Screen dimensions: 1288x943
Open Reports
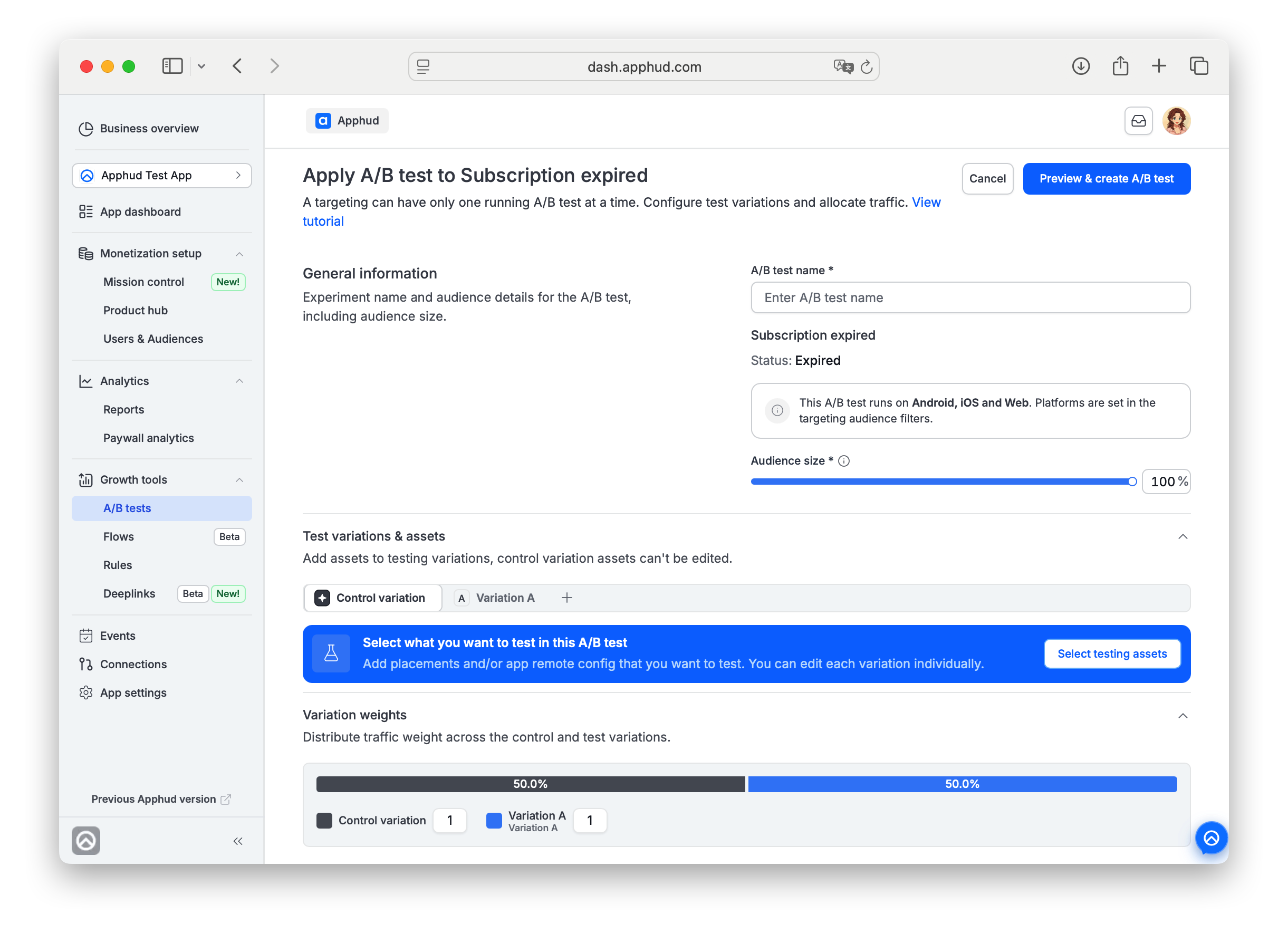(123, 410)
